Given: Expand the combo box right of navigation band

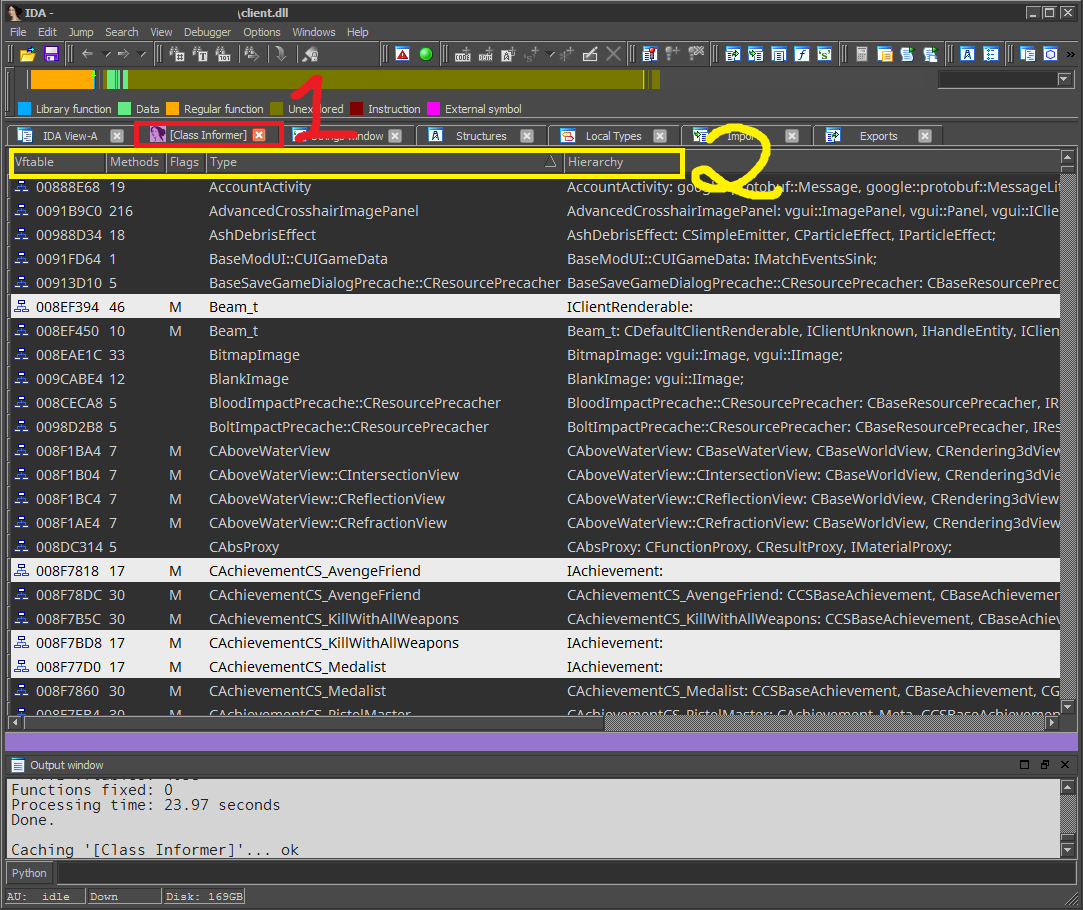Looking at the screenshot, I should point(1064,79).
